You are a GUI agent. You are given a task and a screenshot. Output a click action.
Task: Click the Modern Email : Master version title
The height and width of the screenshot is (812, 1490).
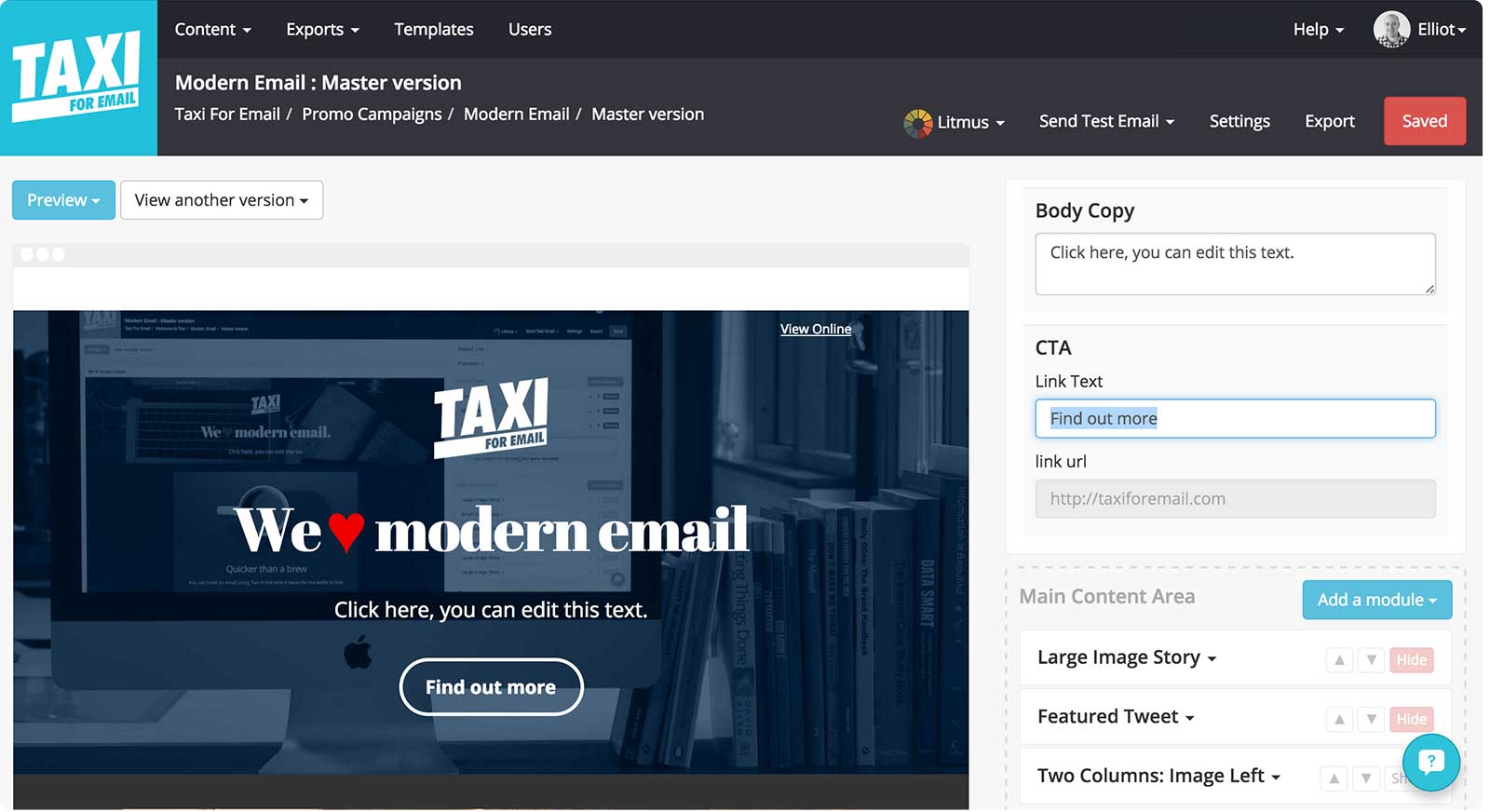pyautogui.click(x=318, y=83)
